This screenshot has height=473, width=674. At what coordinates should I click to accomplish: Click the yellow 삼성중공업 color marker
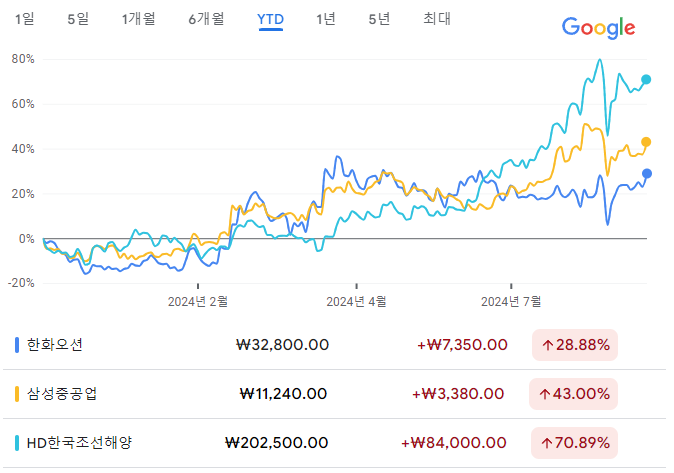coord(17,394)
